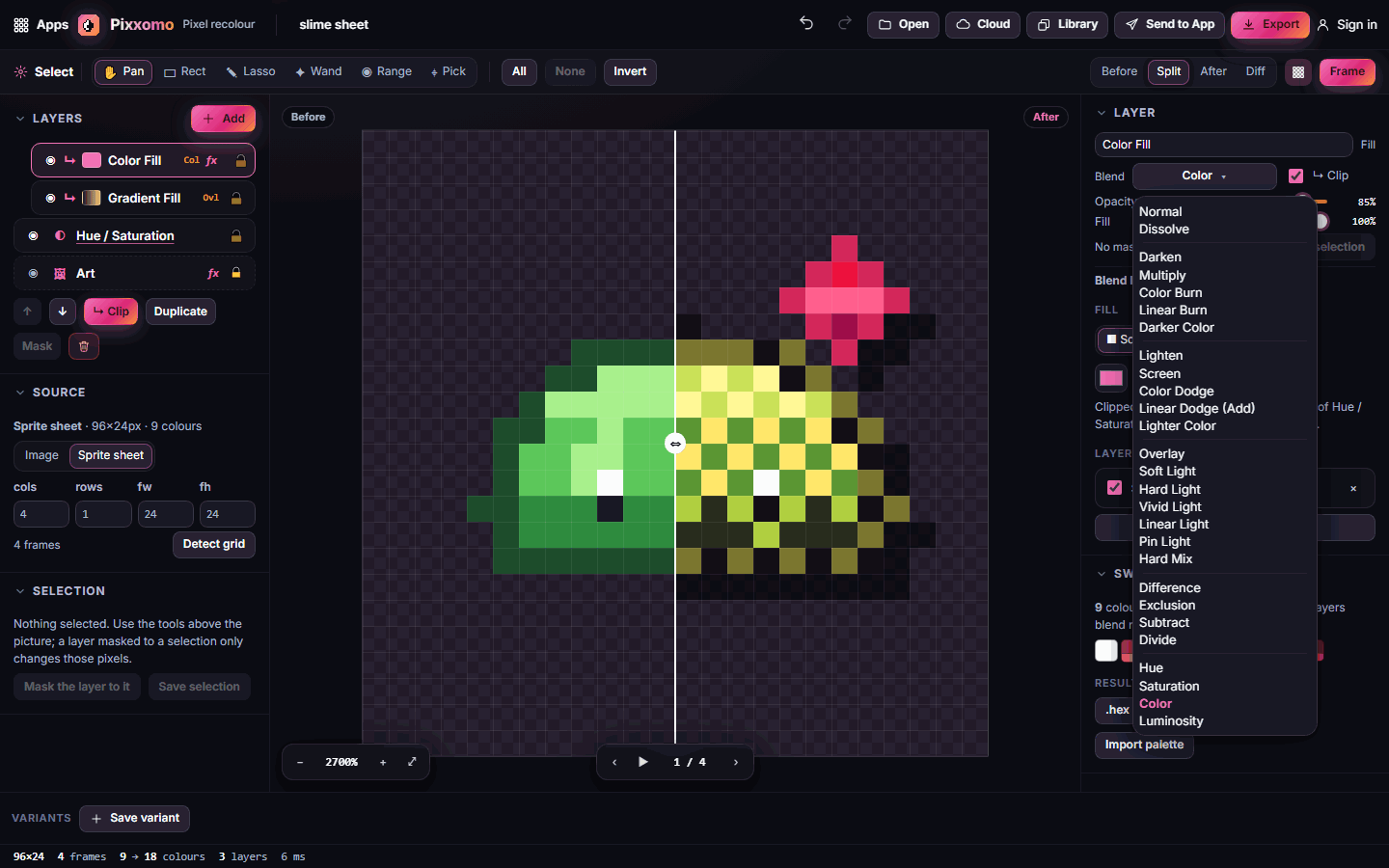
Task: Click the fx icon on Art layer
Action: pyautogui.click(x=213, y=274)
